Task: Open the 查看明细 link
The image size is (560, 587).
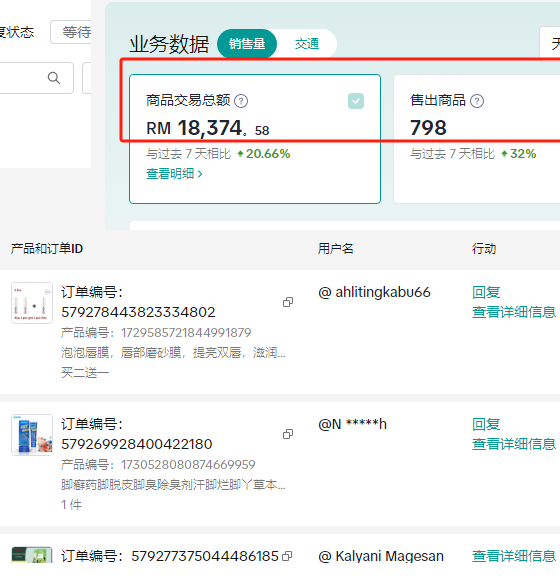Action: click(x=174, y=174)
